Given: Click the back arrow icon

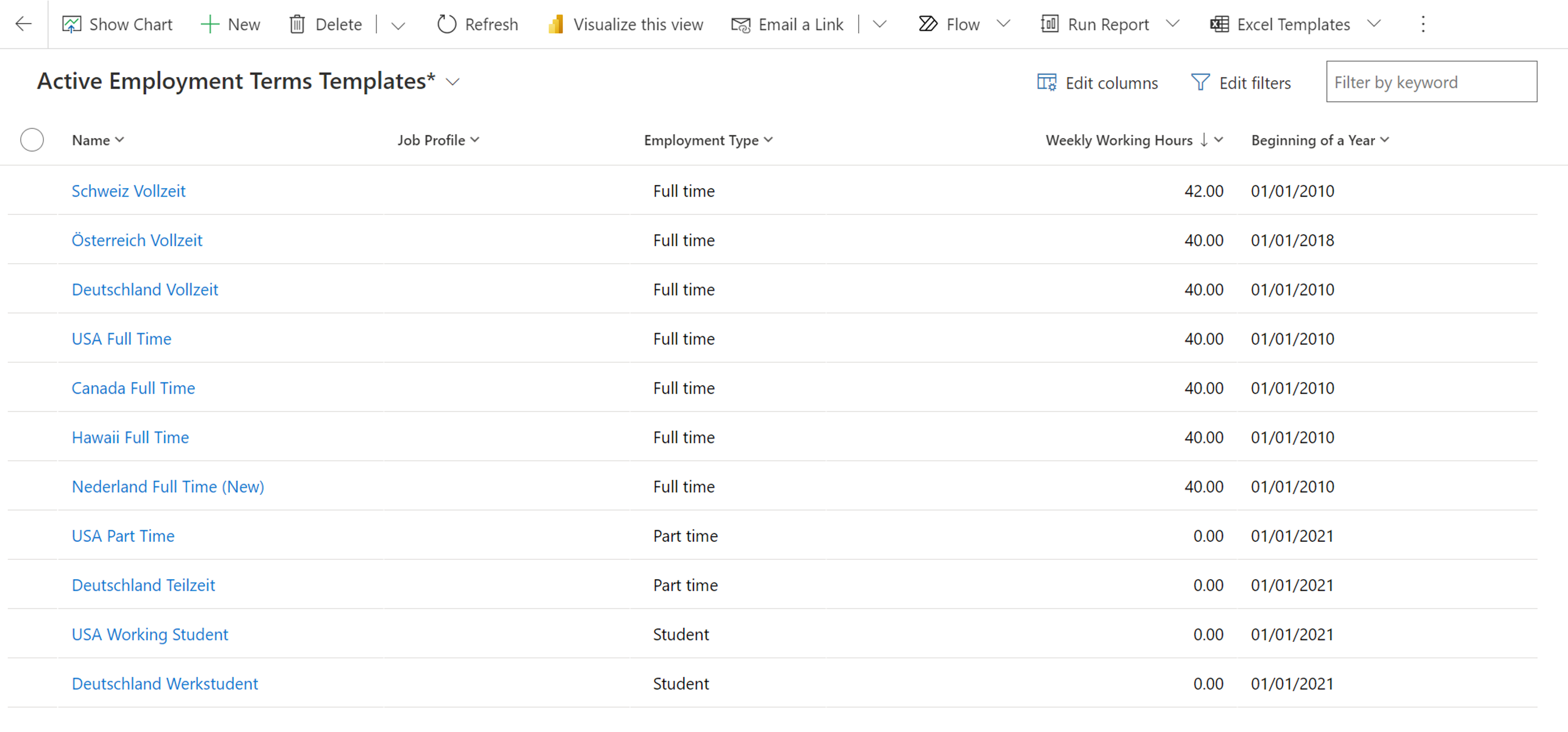Looking at the screenshot, I should click(x=23, y=25).
